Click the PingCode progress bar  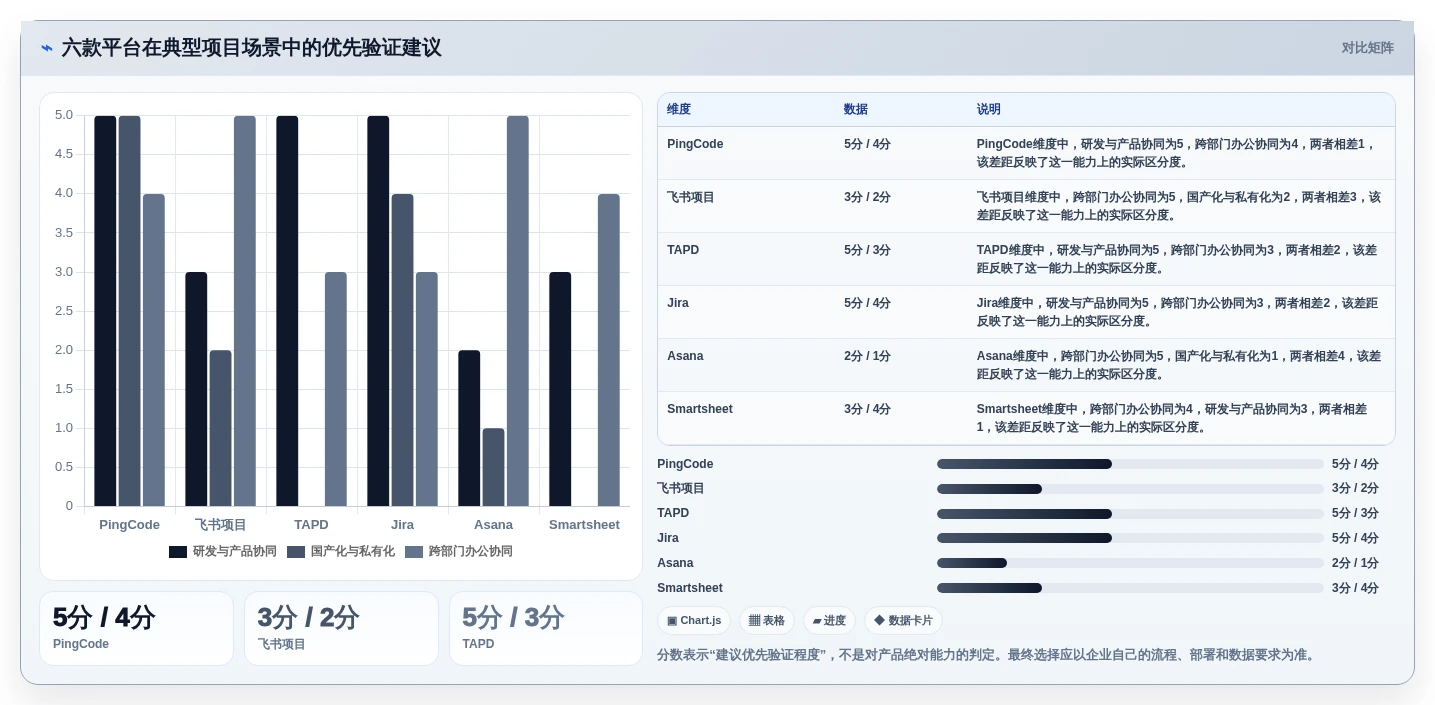[x=1130, y=464]
